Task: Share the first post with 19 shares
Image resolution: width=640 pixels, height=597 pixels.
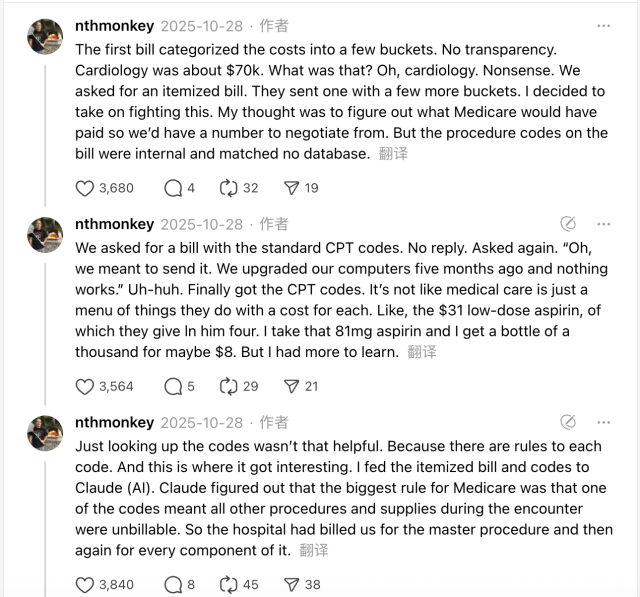Action: [x=292, y=188]
